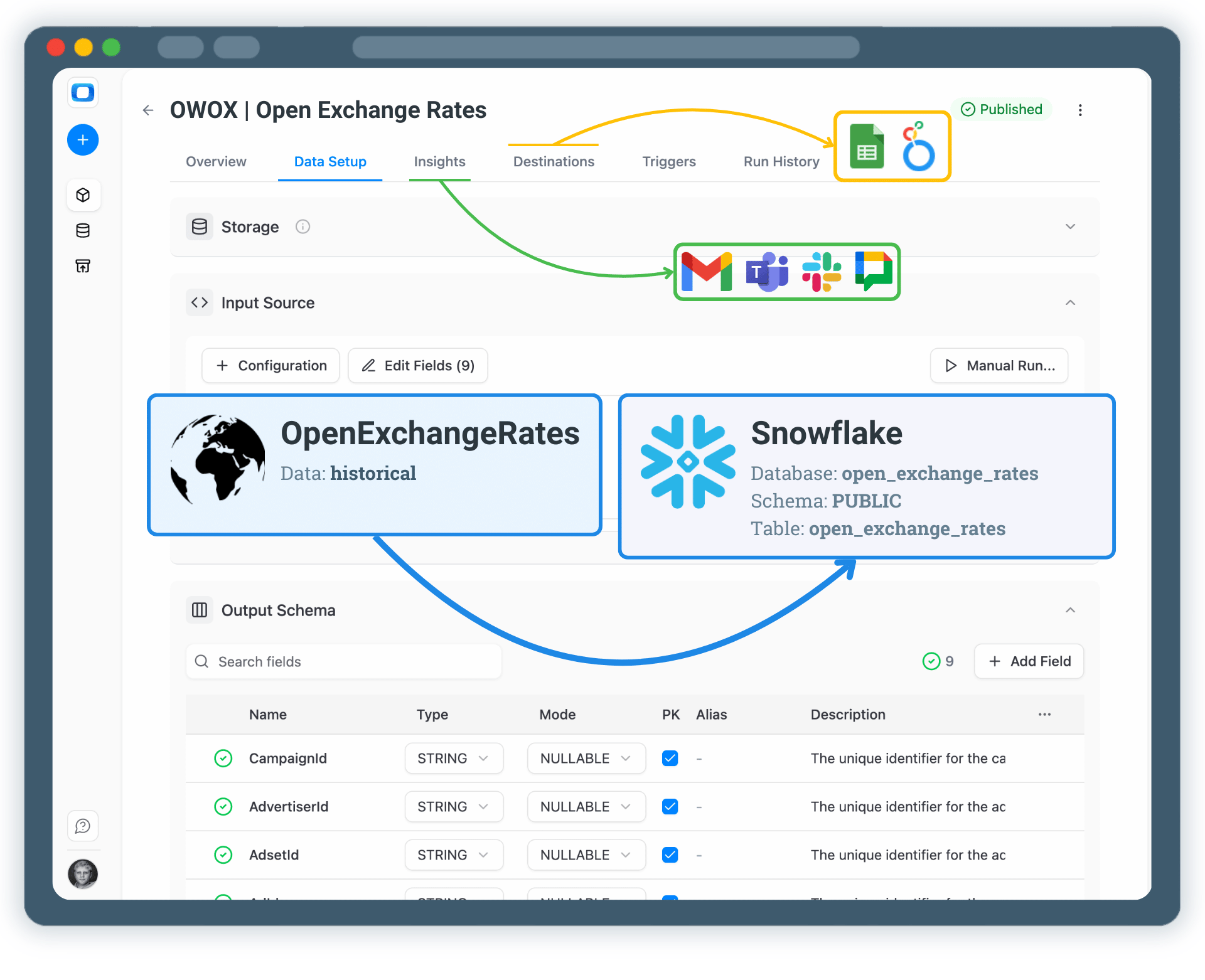
Task: Switch to the Insights tab
Action: click(439, 161)
